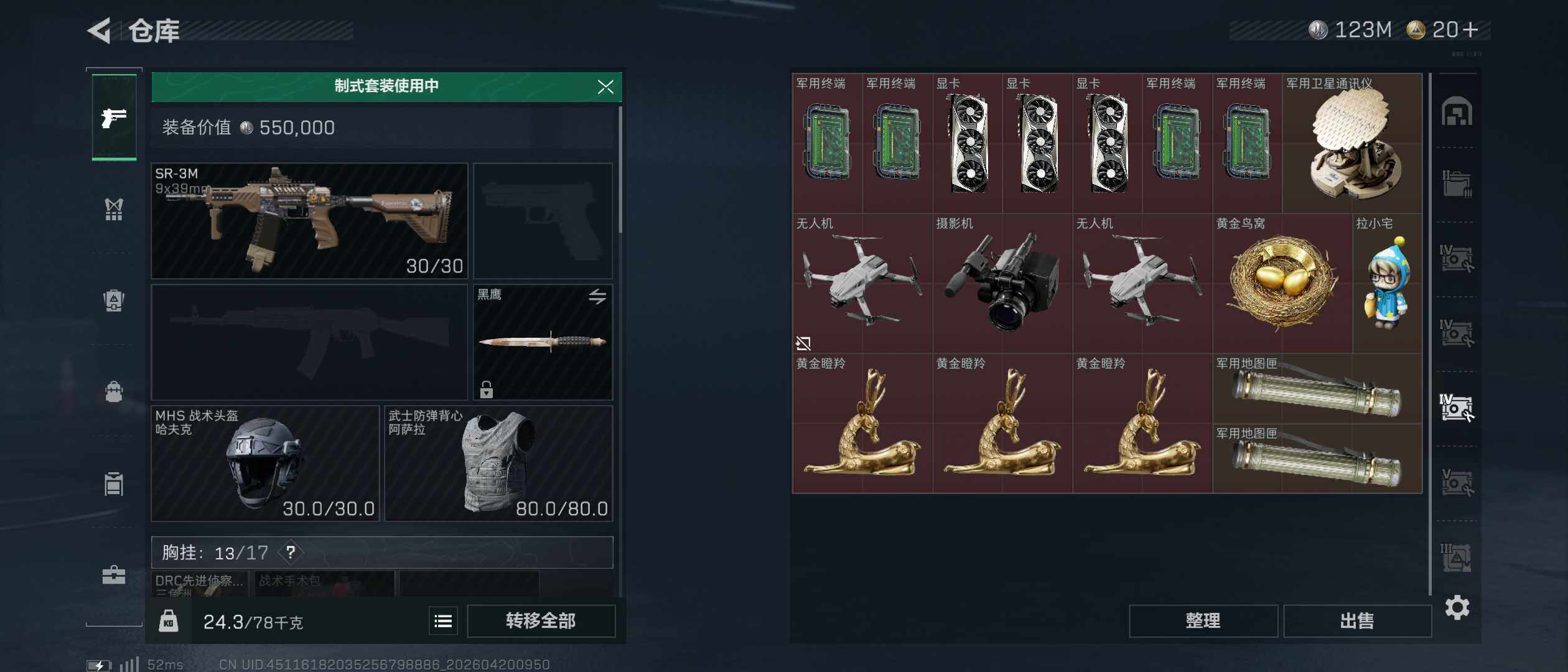Image resolution: width=1568 pixels, height=672 pixels.
Task: Open storage settings gear icon
Action: 1457,607
